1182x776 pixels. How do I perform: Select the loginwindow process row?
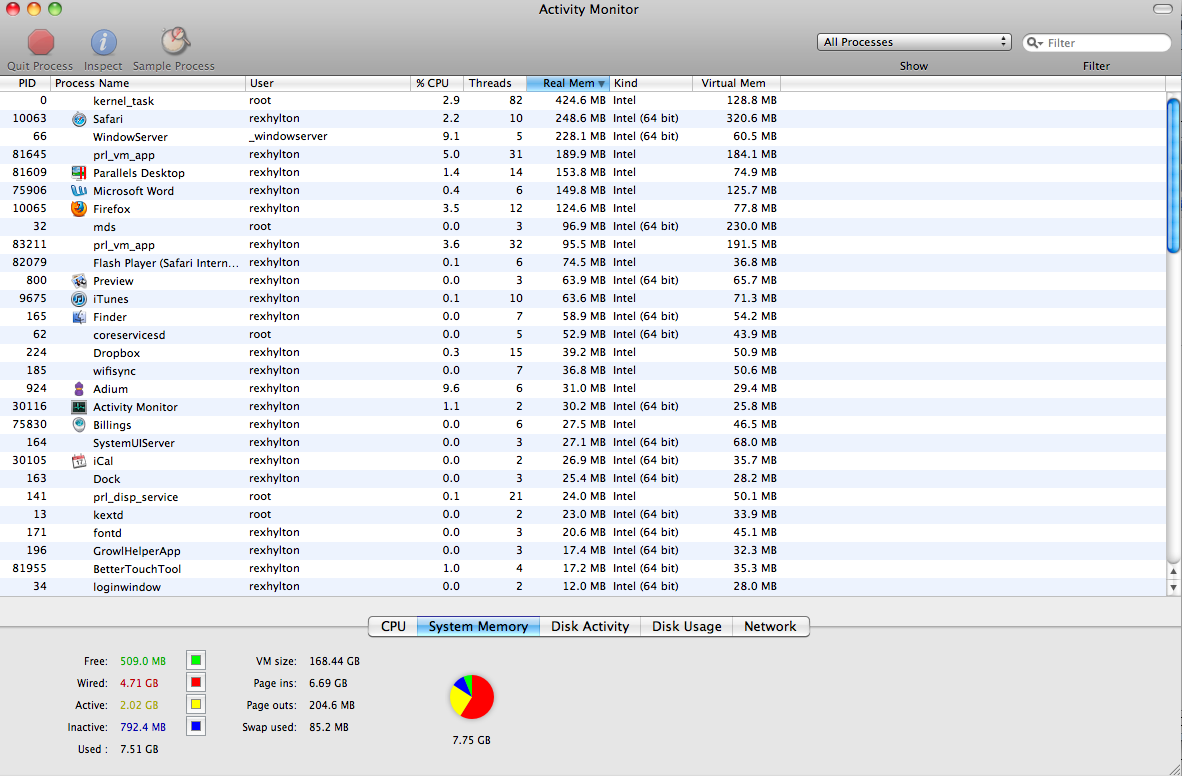coord(583,586)
